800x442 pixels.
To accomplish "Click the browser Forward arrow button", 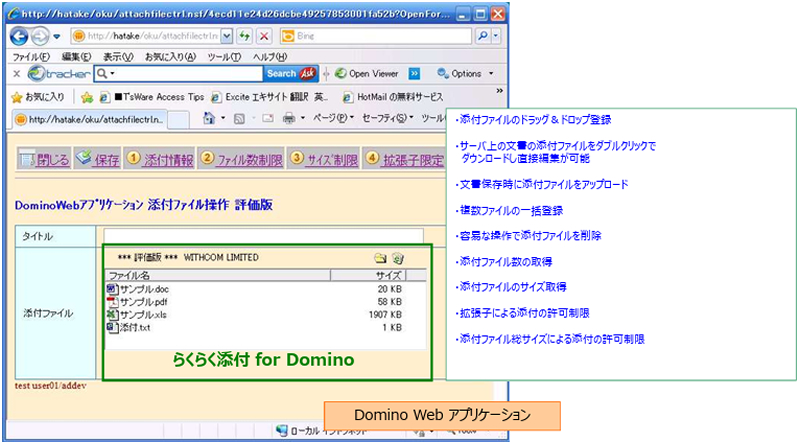I will [40, 36].
